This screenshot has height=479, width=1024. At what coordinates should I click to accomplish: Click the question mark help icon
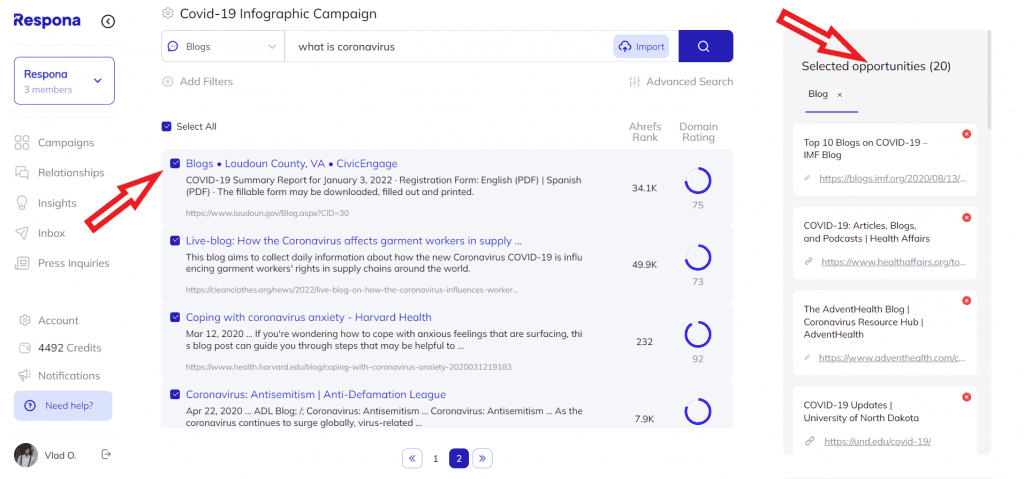29,406
